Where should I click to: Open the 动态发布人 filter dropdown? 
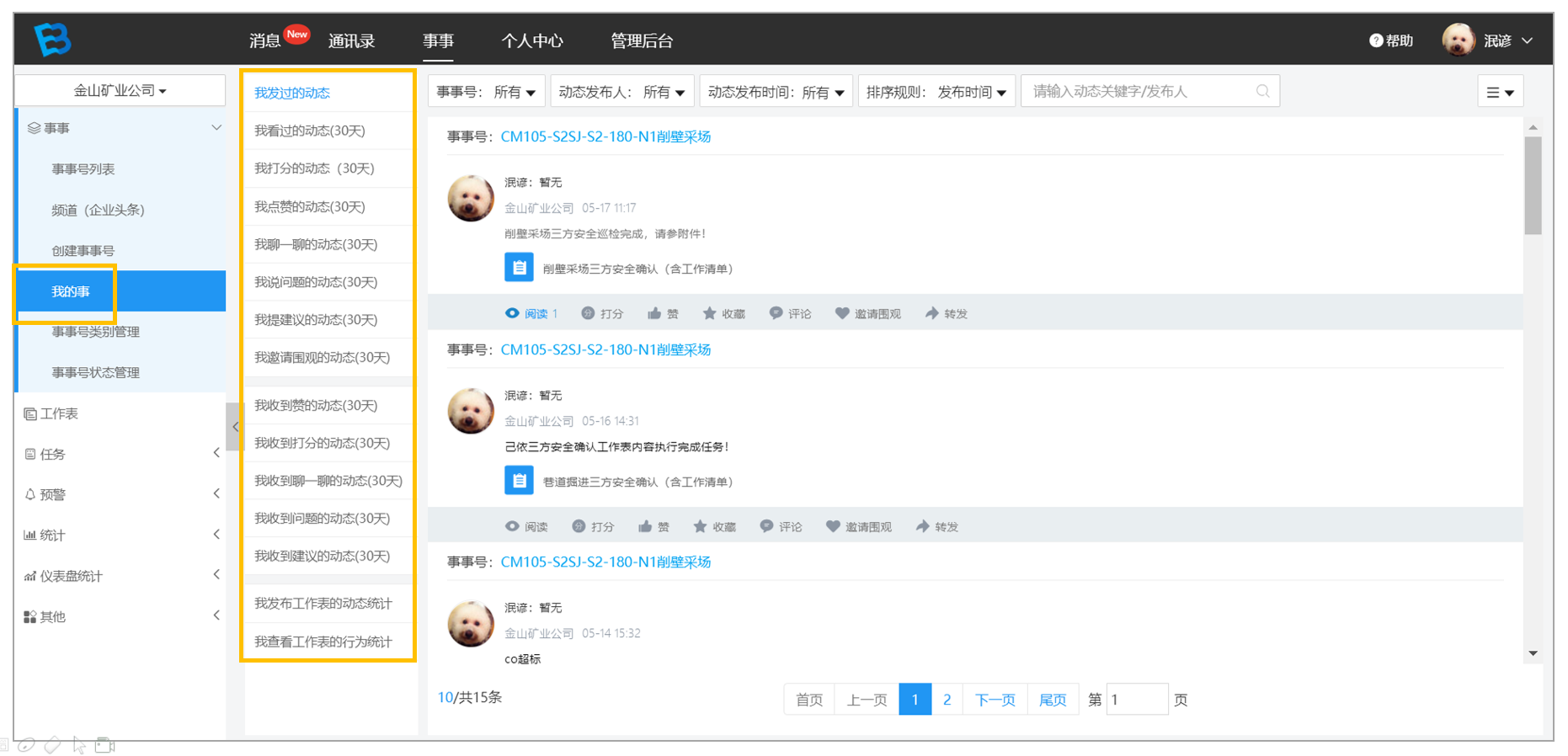tap(621, 92)
